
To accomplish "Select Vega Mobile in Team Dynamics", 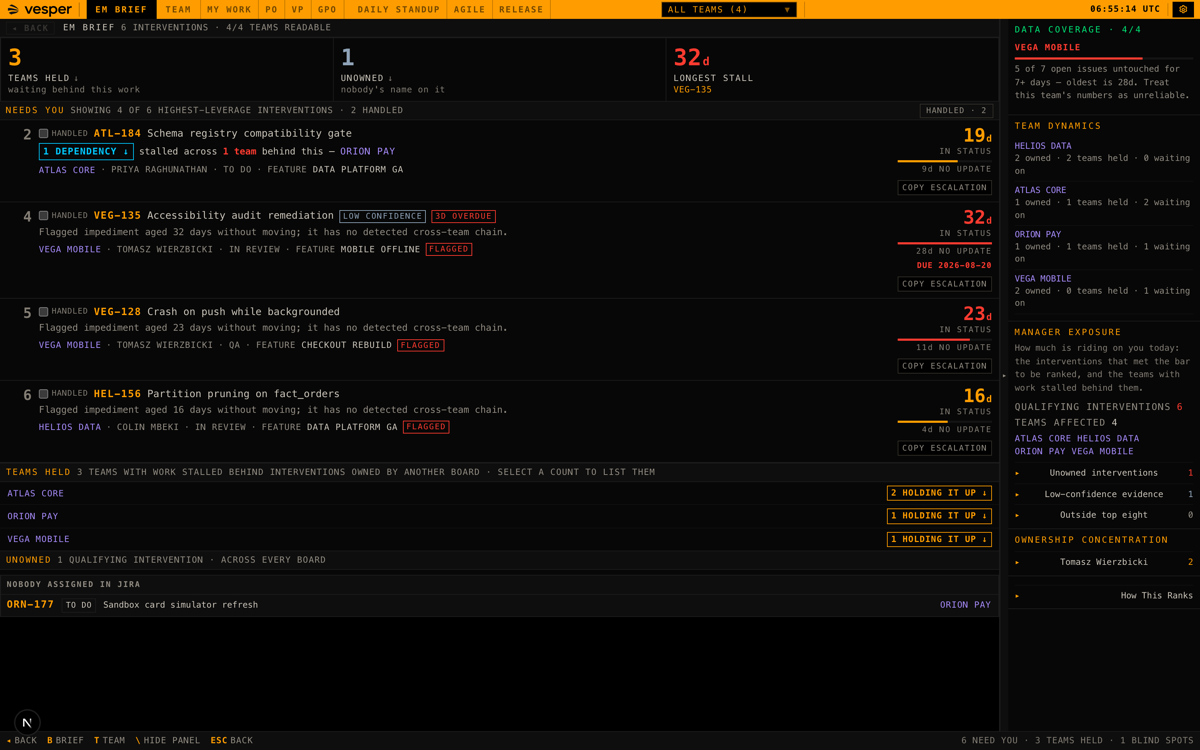I will pyautogui.click(x=1043, y=278).
